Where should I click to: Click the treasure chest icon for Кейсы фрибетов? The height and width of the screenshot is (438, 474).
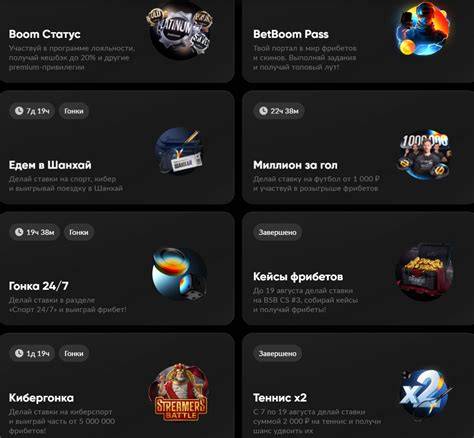(x=425, y=271)
